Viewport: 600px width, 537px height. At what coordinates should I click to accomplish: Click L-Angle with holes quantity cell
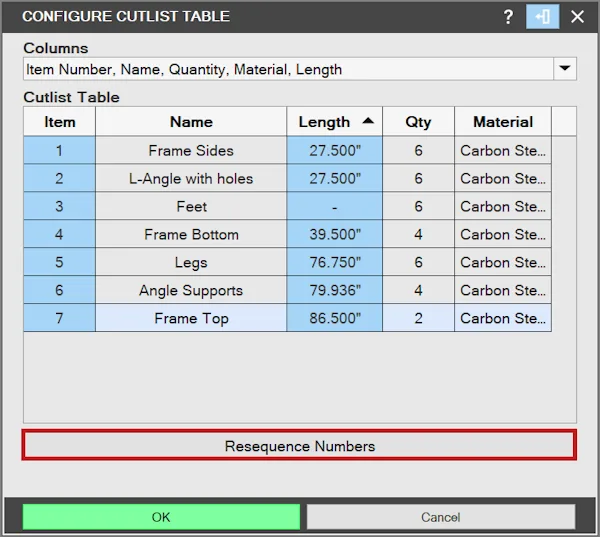click(418, 178)
